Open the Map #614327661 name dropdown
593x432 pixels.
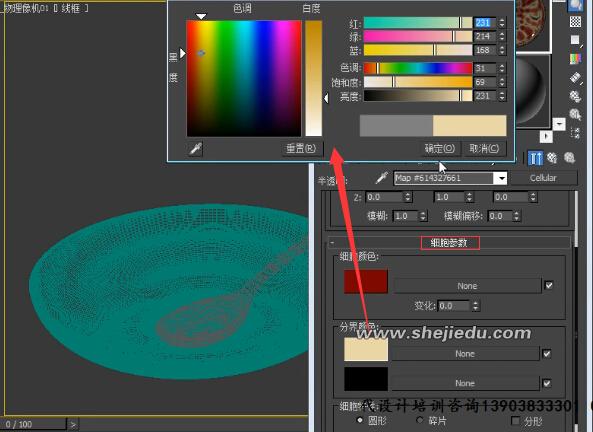click(x=501, y=178)
